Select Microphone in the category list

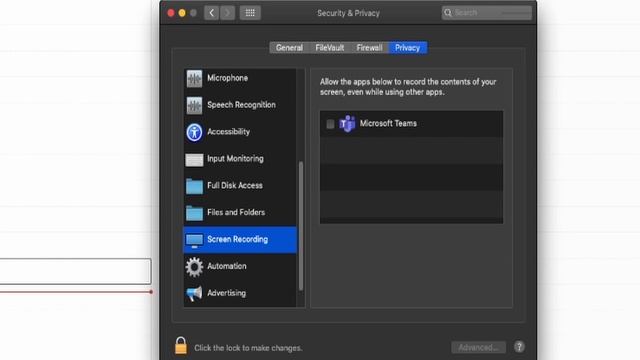tap(240, 78)
